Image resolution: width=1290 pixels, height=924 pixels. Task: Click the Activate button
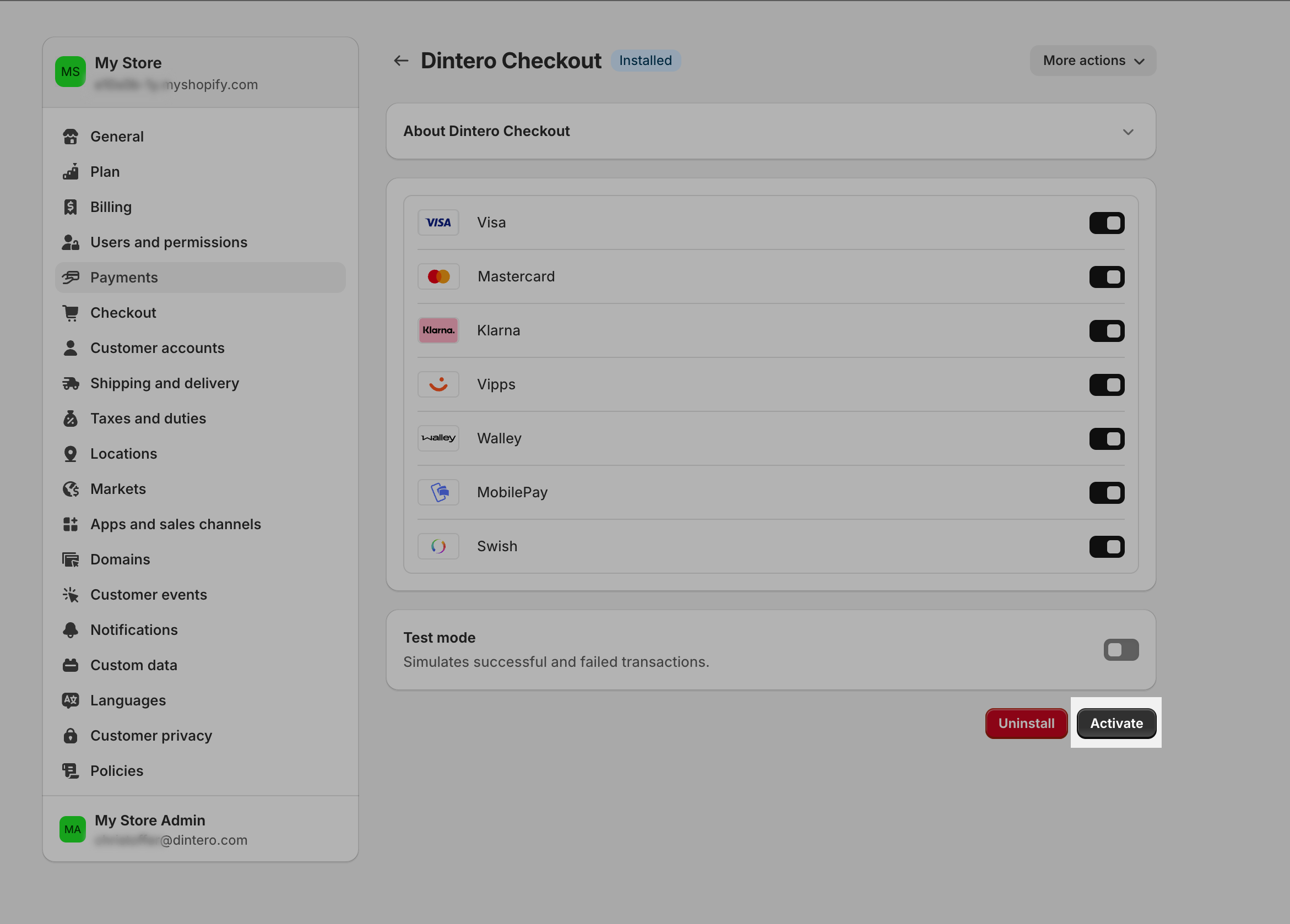coord(1116,723)
